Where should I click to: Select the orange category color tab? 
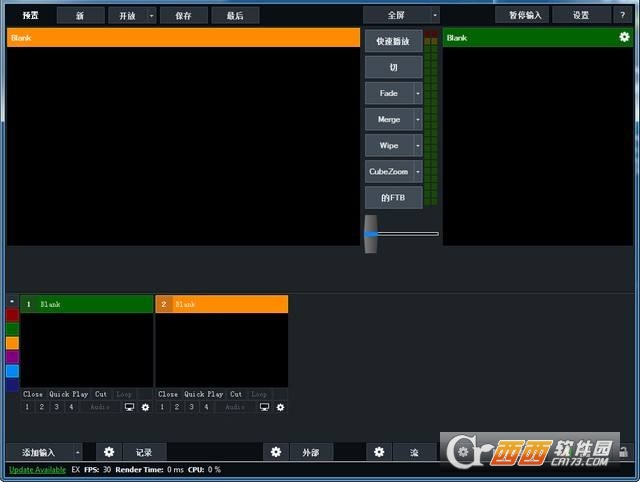[12, 343]
